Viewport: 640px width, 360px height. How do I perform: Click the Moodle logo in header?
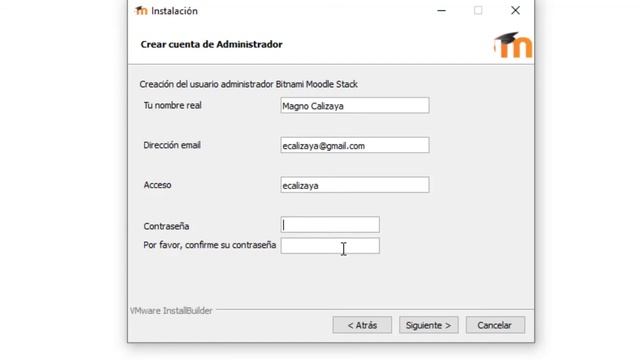pyautogui.click(x=513, y=45)
